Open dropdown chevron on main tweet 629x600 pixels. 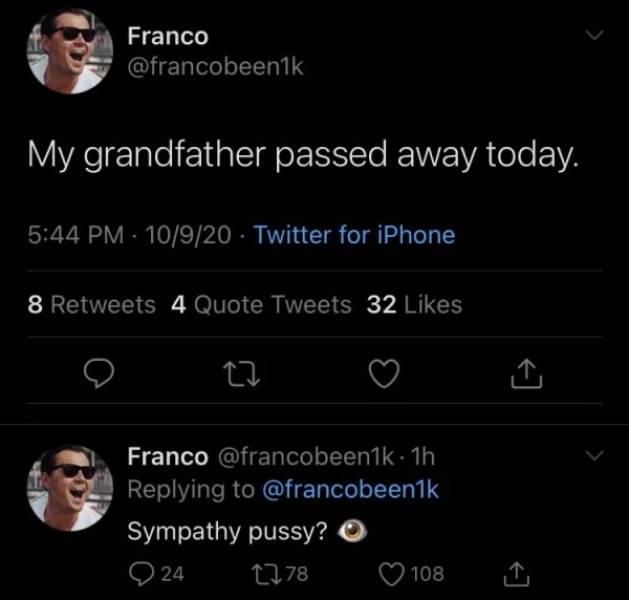coord(594,36)
